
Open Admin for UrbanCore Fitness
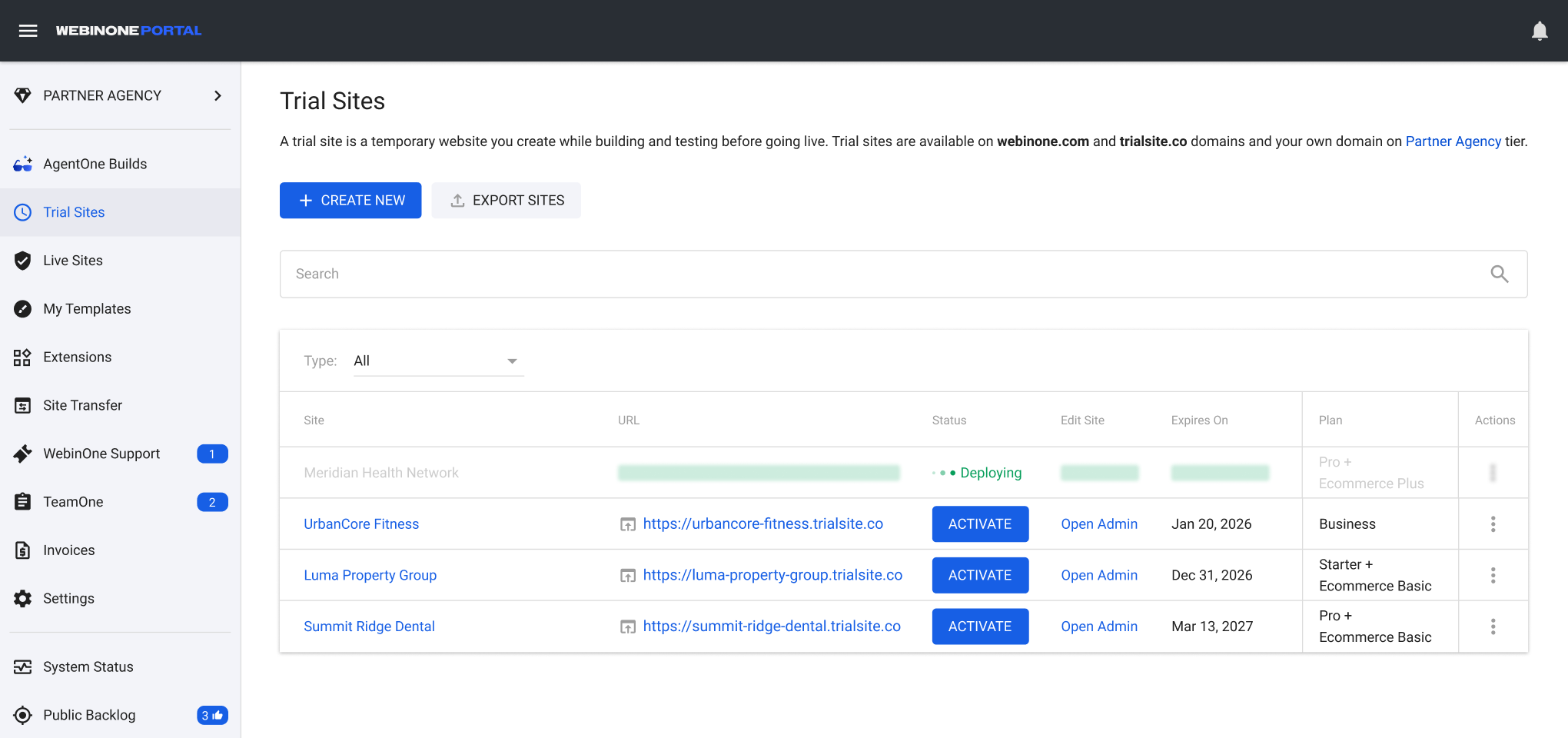[x=1099, y=524]
